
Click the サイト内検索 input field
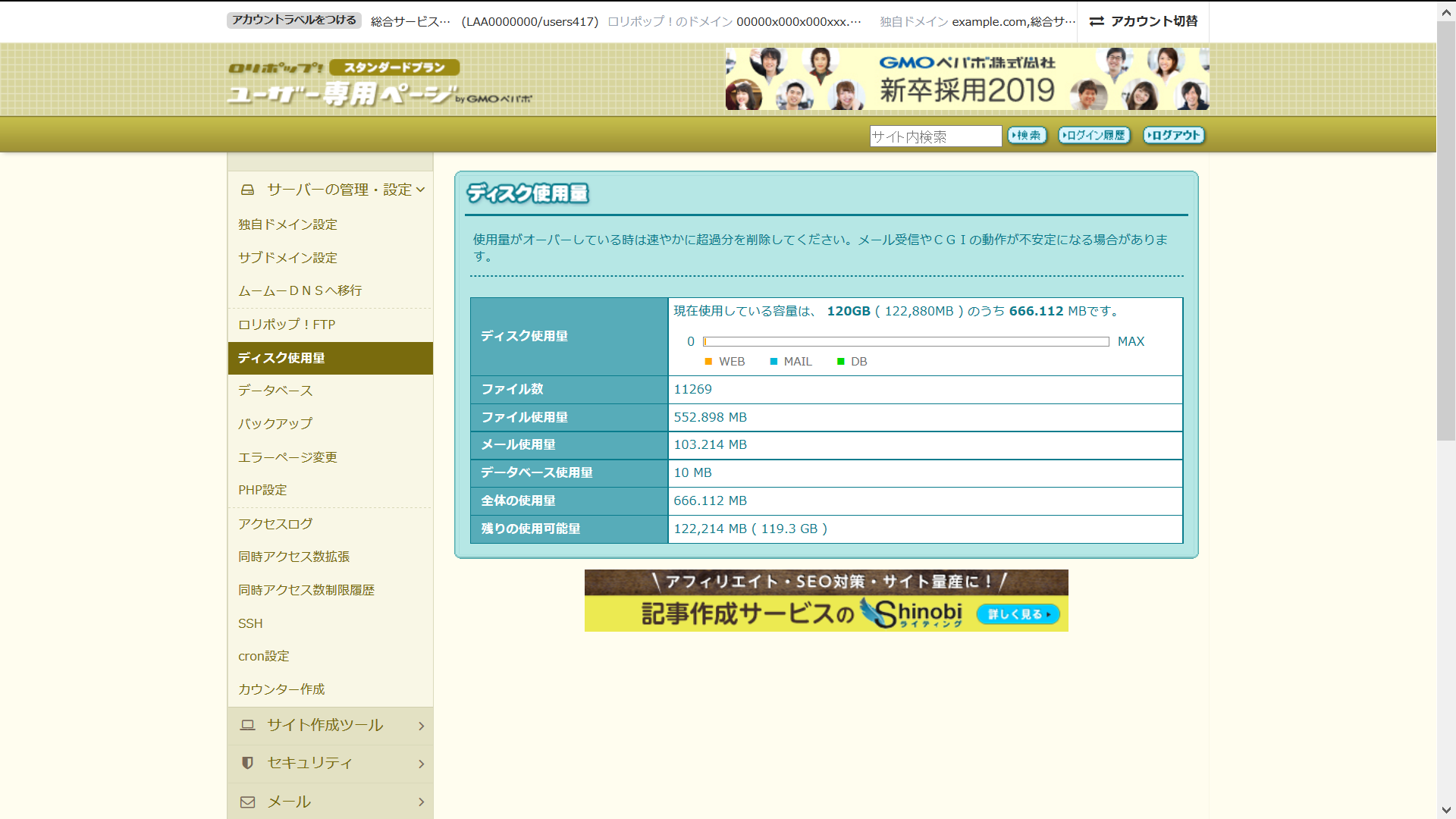935,136
